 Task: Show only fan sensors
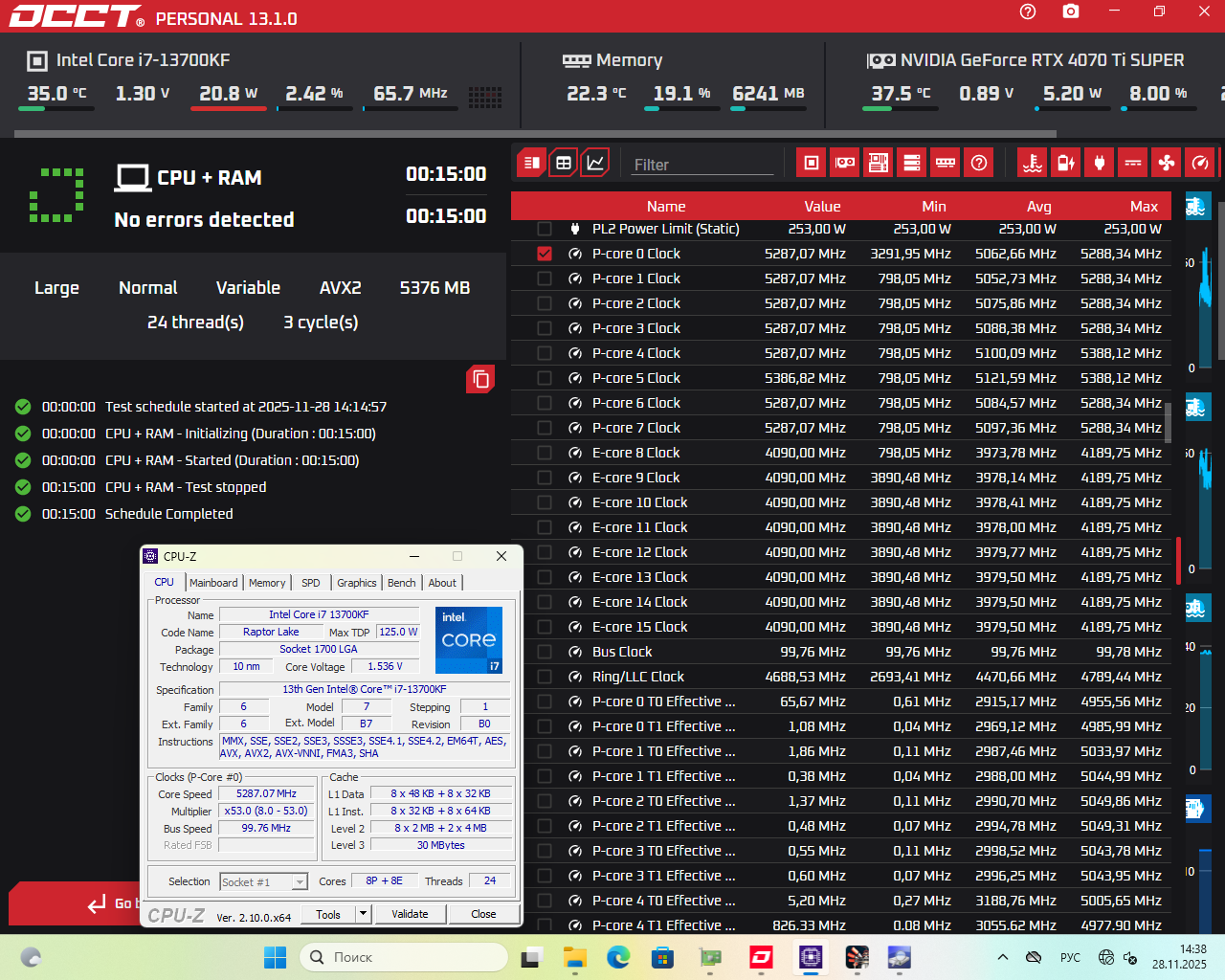point(1167,163)
